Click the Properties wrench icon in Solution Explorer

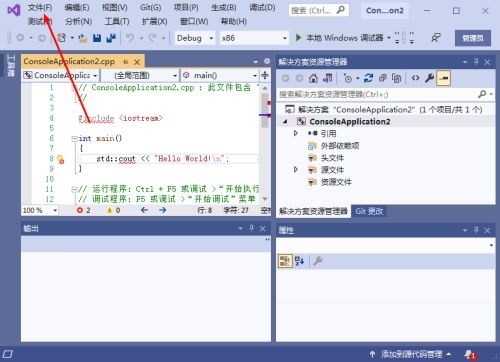point(429,78)
